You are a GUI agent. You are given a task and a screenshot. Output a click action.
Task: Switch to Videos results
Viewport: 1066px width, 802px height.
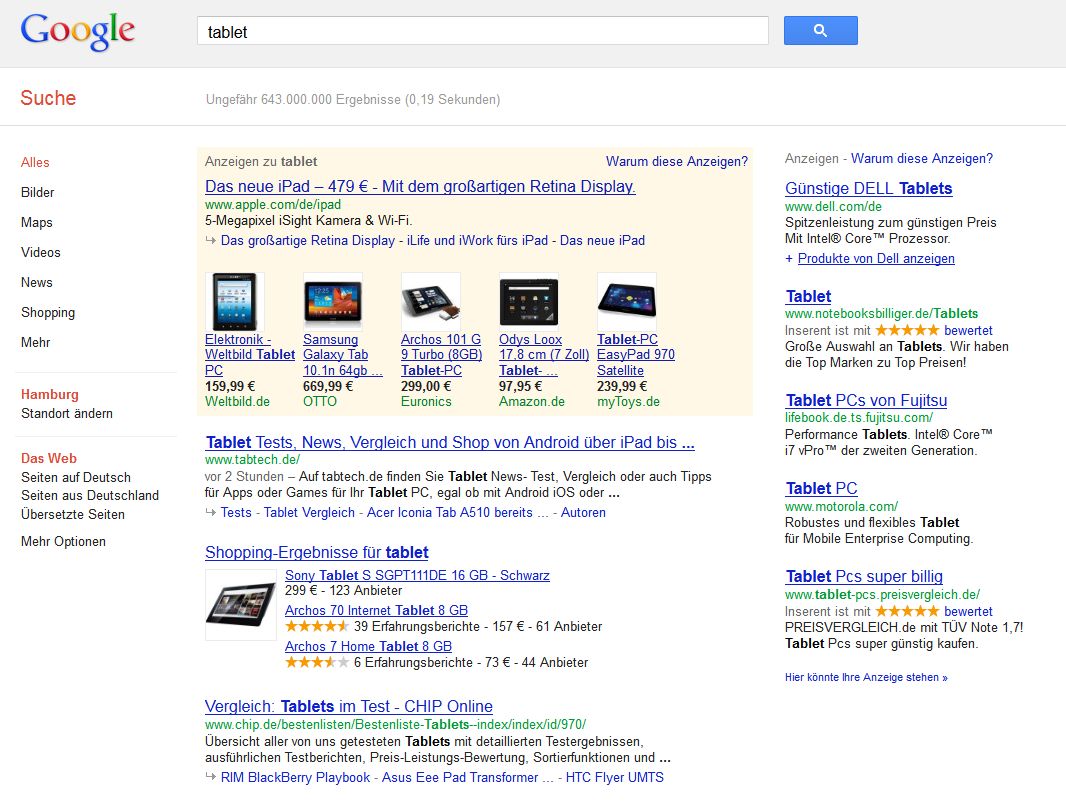[41, 252]
